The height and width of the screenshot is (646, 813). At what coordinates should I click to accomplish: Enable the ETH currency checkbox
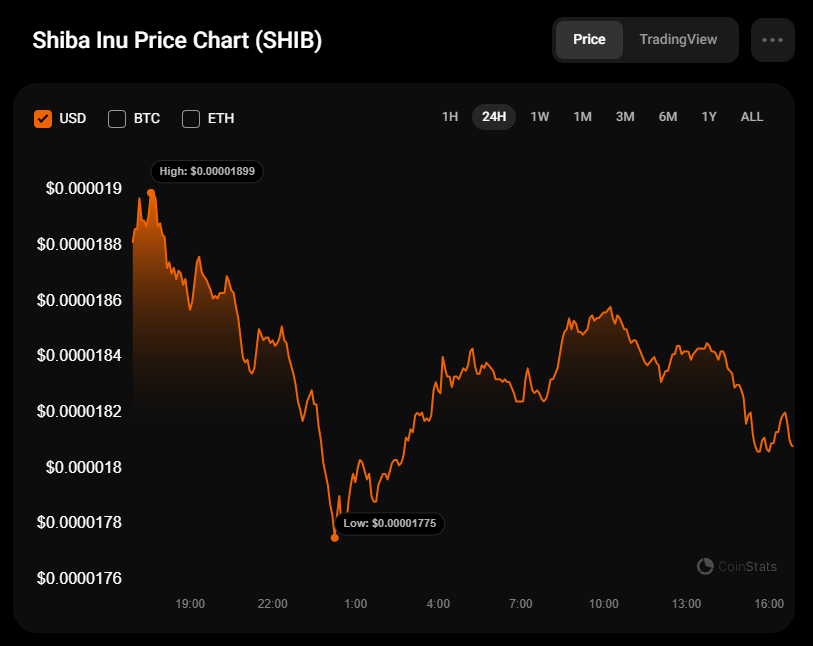point(191,118)
